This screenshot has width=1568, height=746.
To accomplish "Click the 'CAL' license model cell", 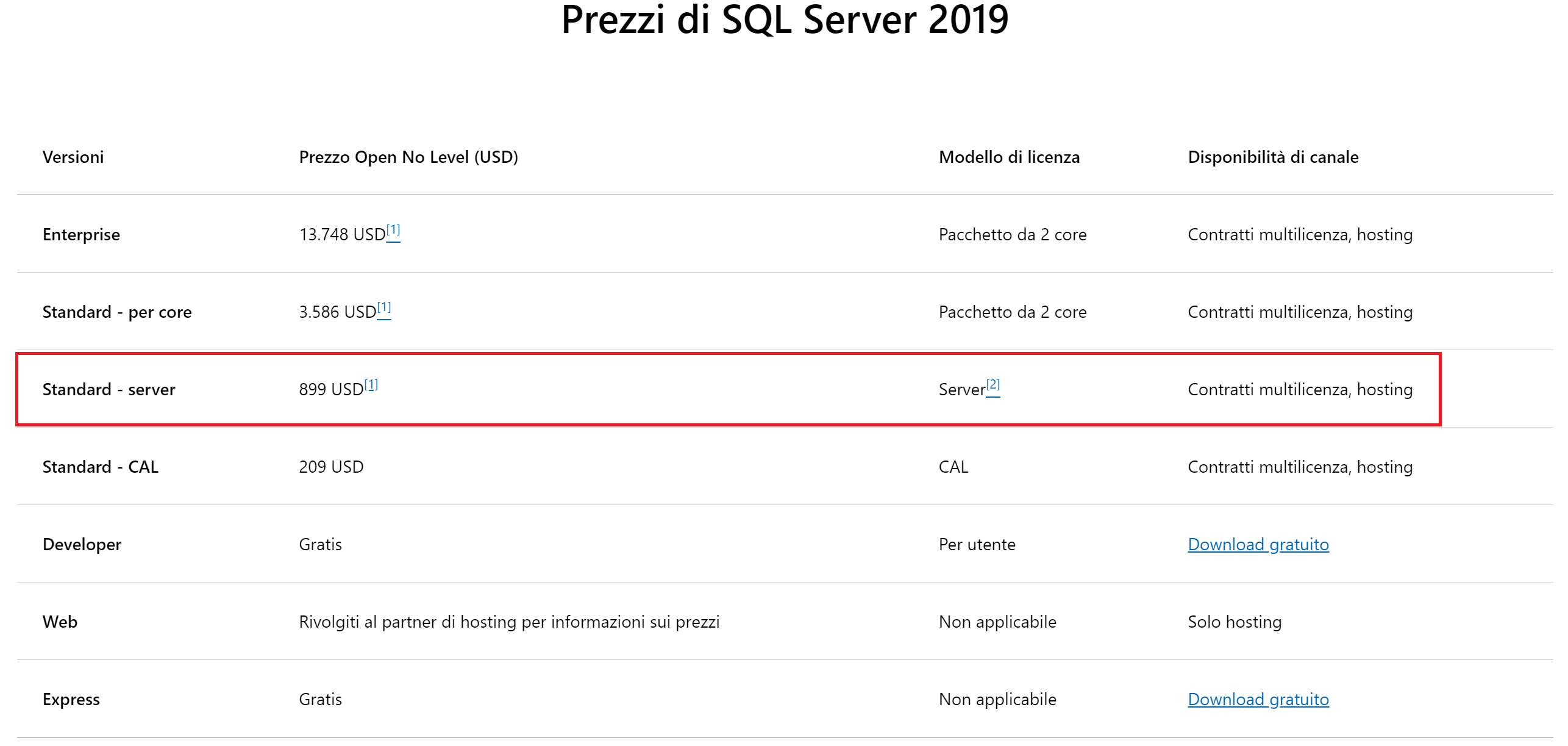I will (x=953, y=467).
